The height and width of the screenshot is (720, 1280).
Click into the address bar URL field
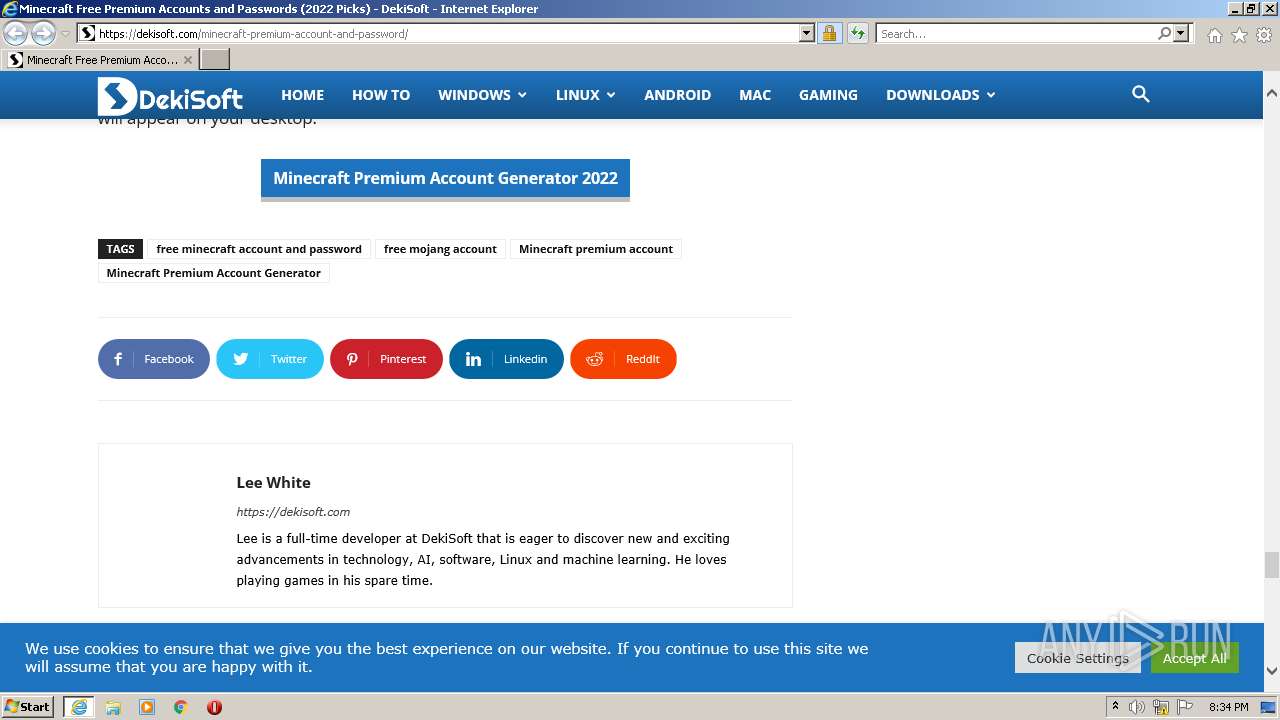[448, 33]
